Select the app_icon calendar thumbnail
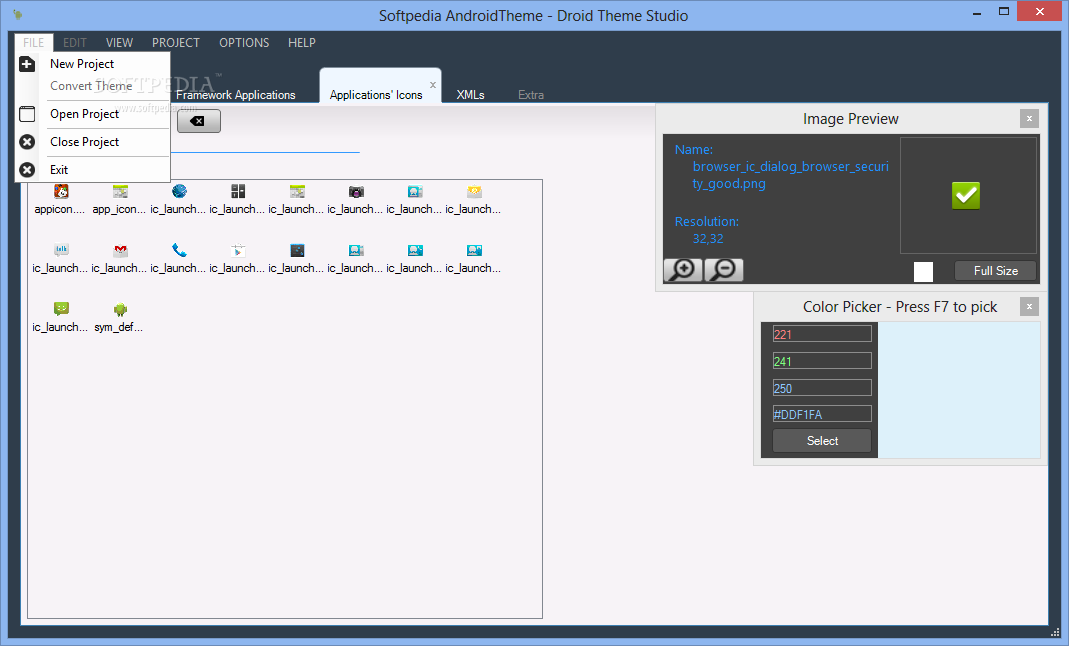The image size is (1069, 646). (x=120, y=191)
